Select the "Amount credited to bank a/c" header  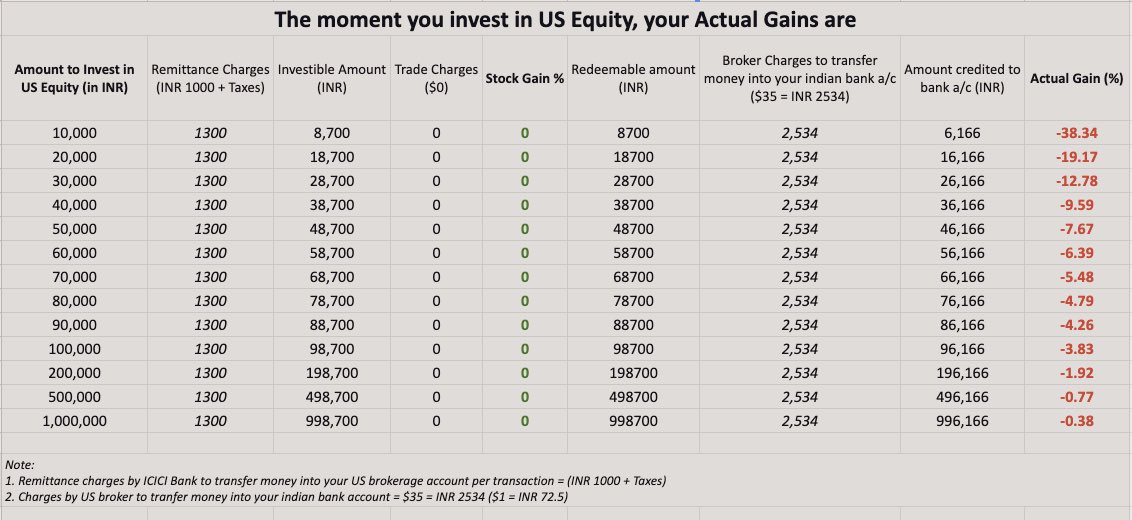point(962,78)
